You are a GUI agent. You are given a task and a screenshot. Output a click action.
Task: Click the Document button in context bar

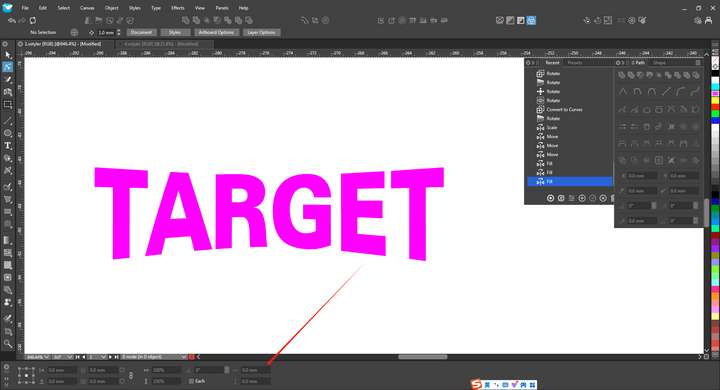(141, 33)
